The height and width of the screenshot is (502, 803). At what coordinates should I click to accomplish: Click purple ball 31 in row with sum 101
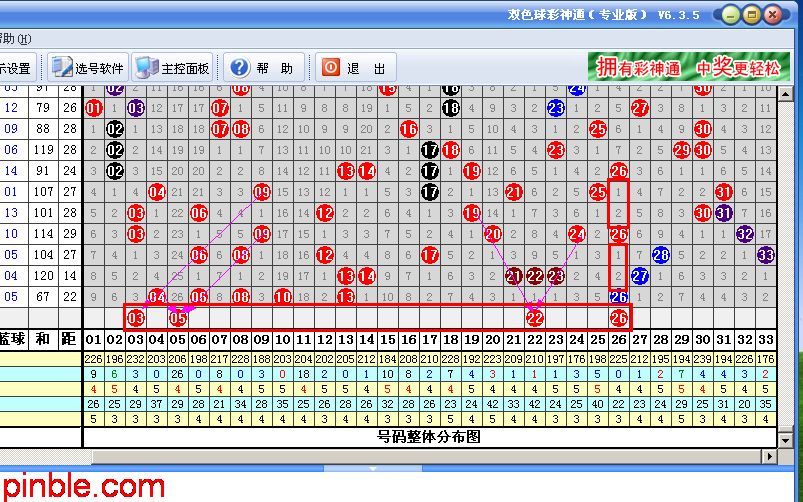coord(724,213)
